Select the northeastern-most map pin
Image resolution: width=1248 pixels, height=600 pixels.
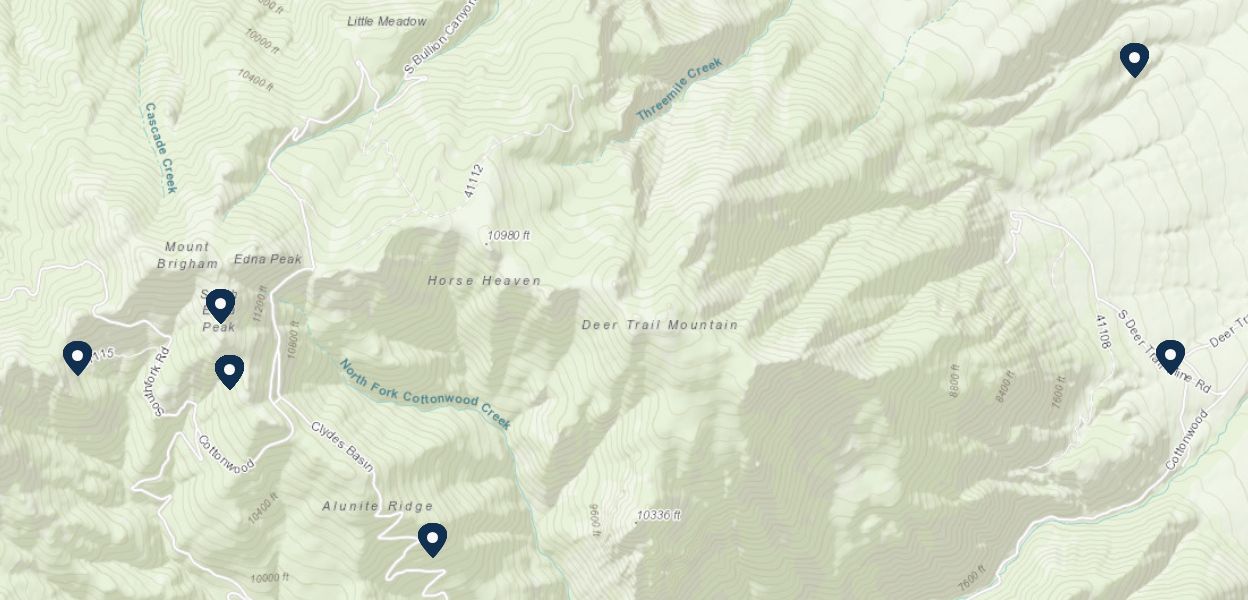click(1134, 60)
